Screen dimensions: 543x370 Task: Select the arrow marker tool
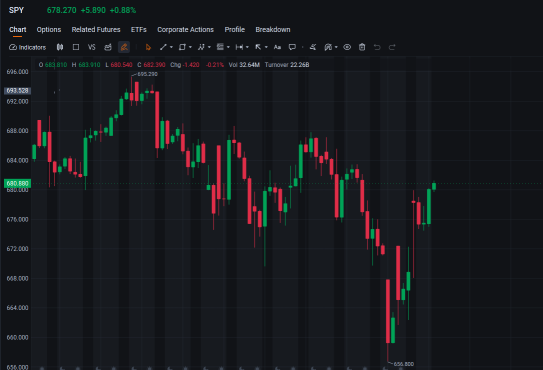point(258,47)
